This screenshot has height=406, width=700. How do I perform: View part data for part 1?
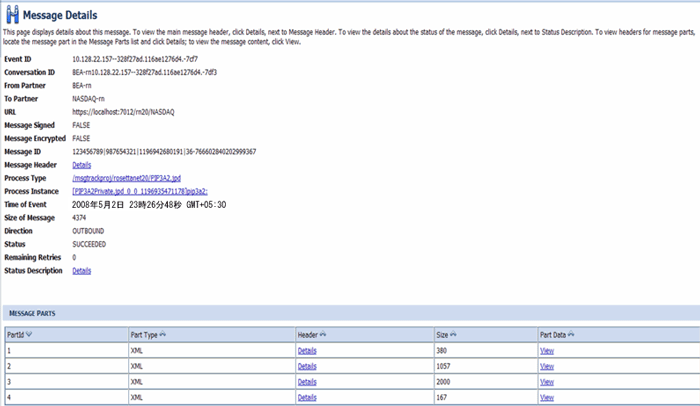tap(547, 351)
